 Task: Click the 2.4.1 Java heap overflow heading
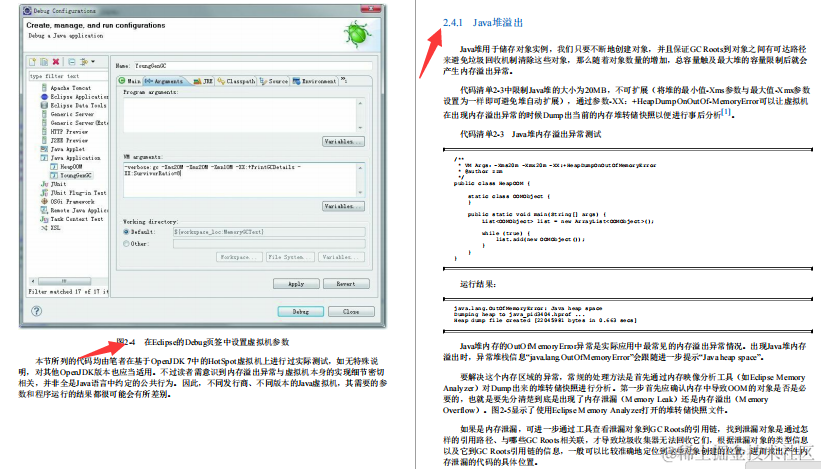coord(483,23)
